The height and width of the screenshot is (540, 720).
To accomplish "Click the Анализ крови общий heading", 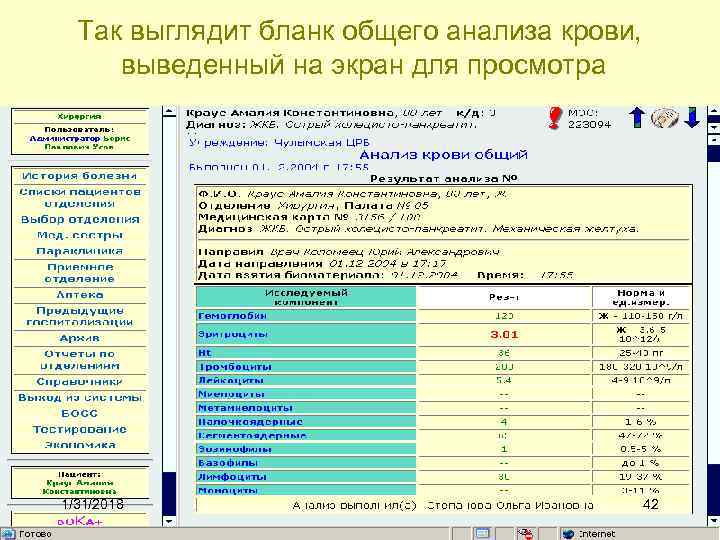I will (x=443, y=155).
